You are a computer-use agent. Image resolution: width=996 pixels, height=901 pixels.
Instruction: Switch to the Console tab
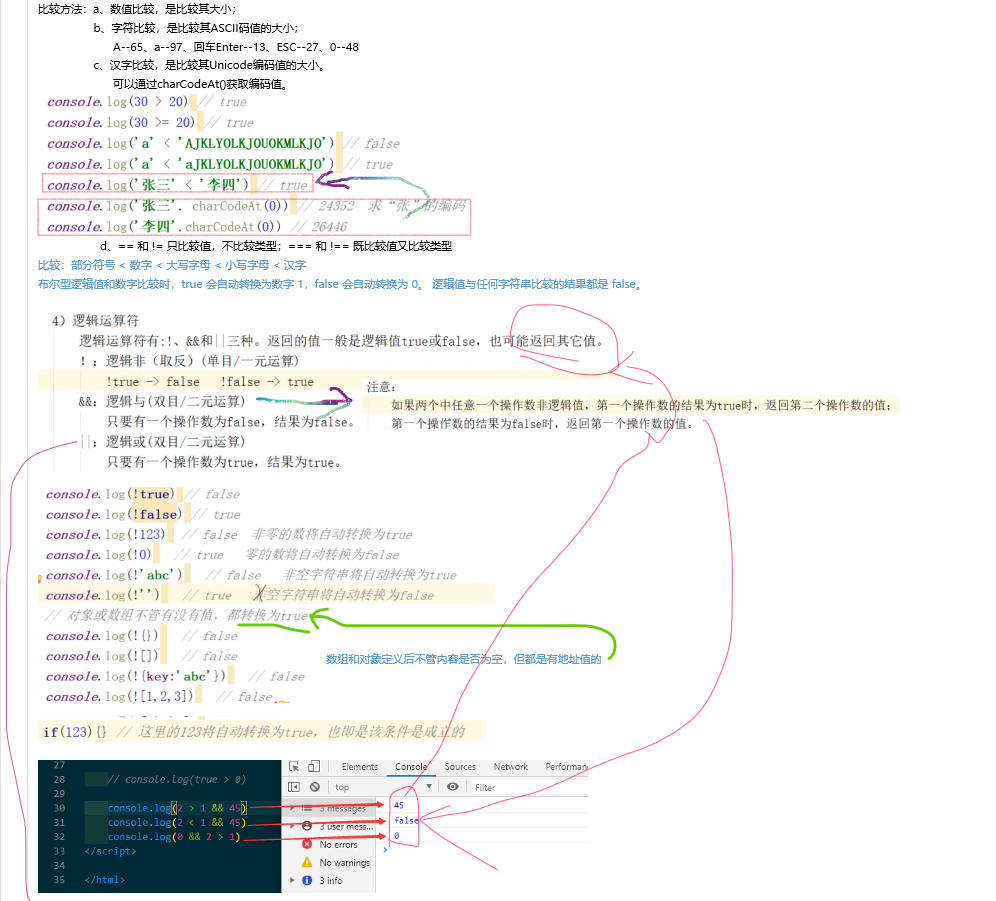[x=410, y=766]
